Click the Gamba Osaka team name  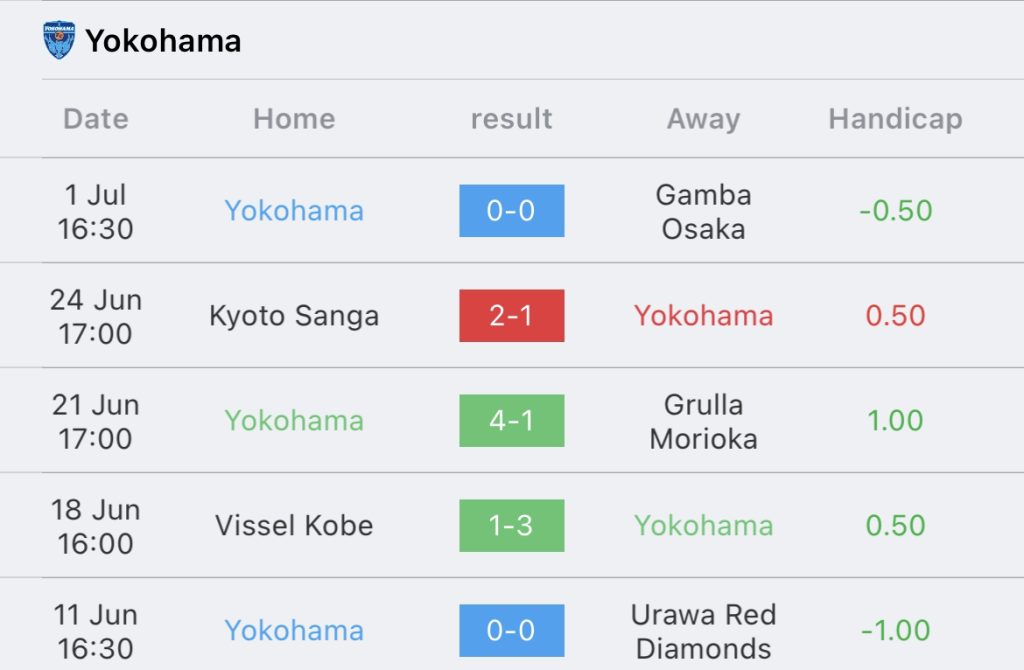click(x=703, y=212)
